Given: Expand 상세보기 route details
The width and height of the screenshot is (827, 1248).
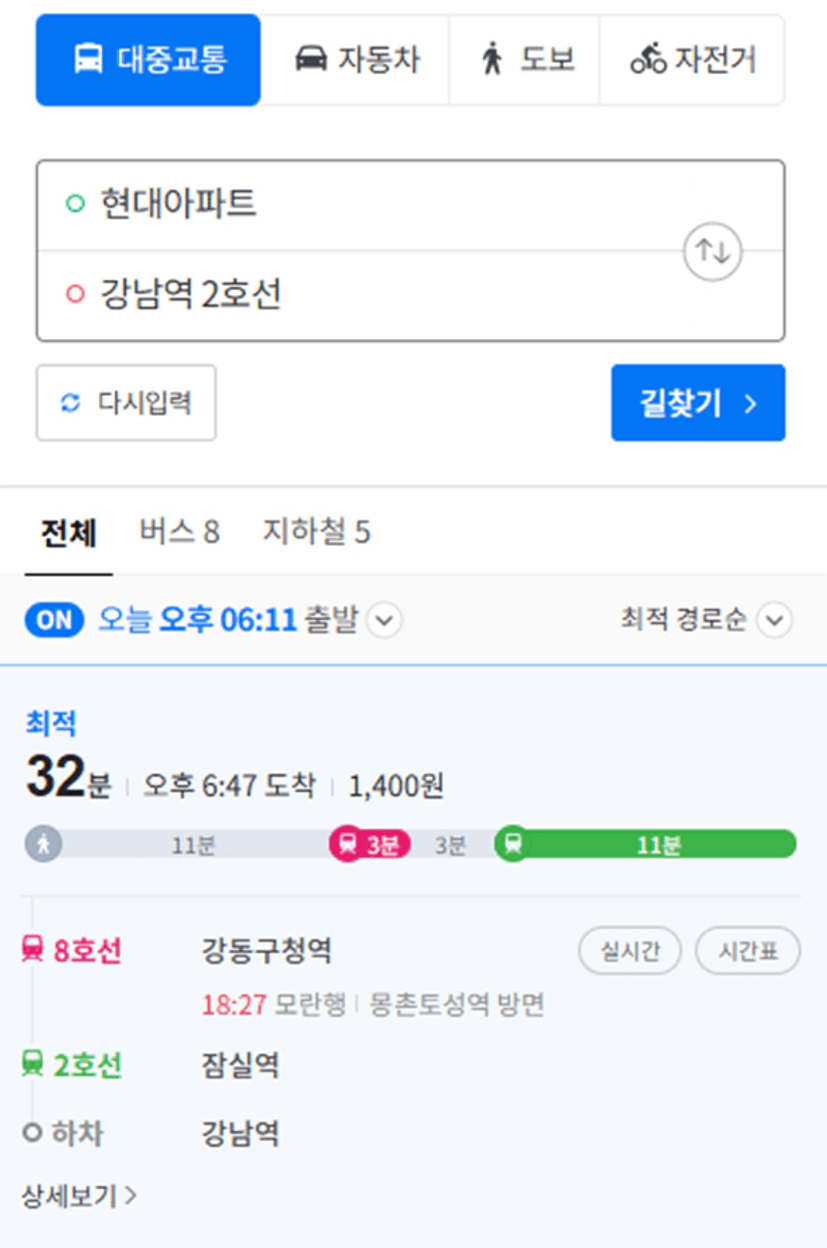Looking at the screenshot, I should (79, 1195).
